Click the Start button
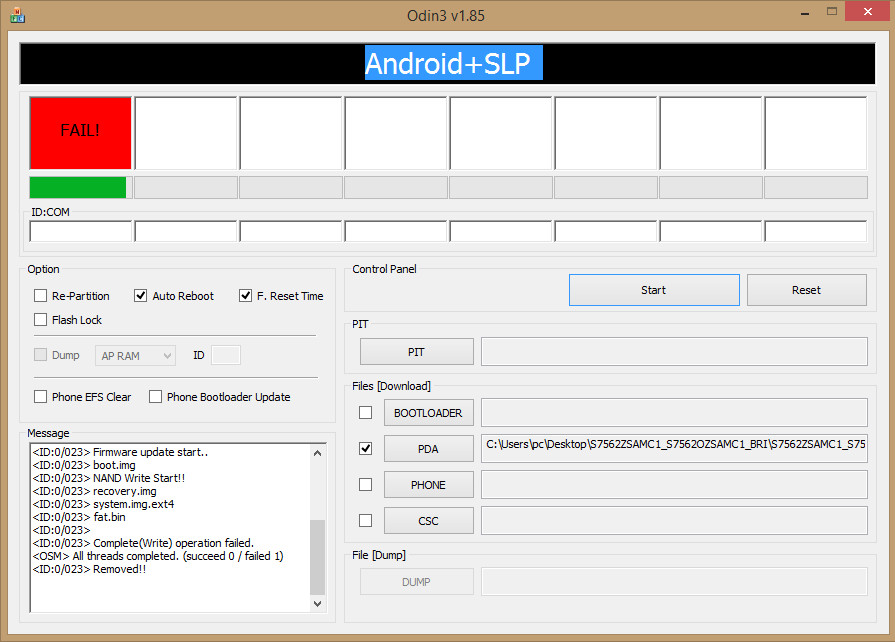The width and height of the screenshot is (895, 642). point(654,290)
